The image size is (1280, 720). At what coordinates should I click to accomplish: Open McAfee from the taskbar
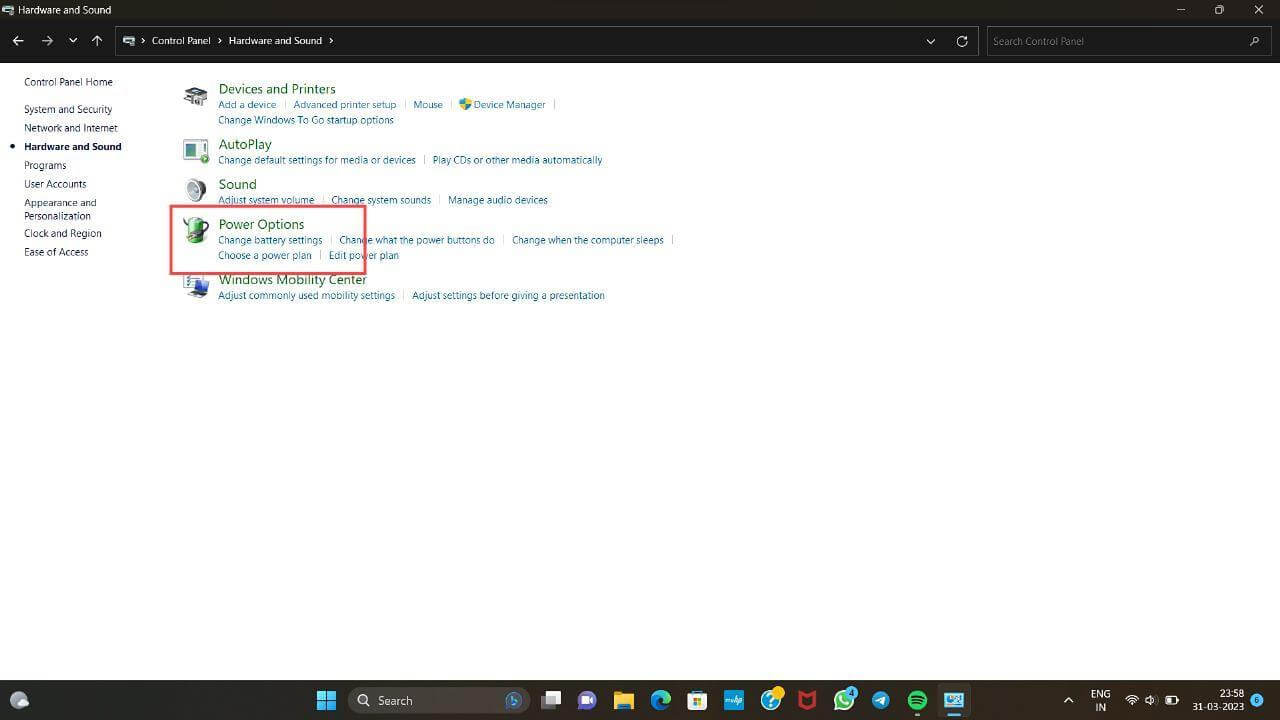pyautogui.click(x=807, y=700)
